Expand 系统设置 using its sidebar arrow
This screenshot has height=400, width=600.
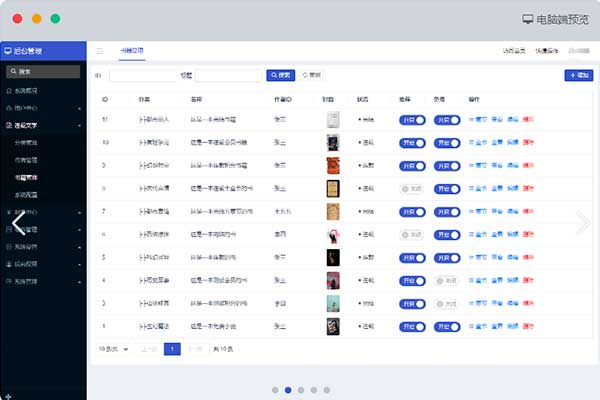79,247
